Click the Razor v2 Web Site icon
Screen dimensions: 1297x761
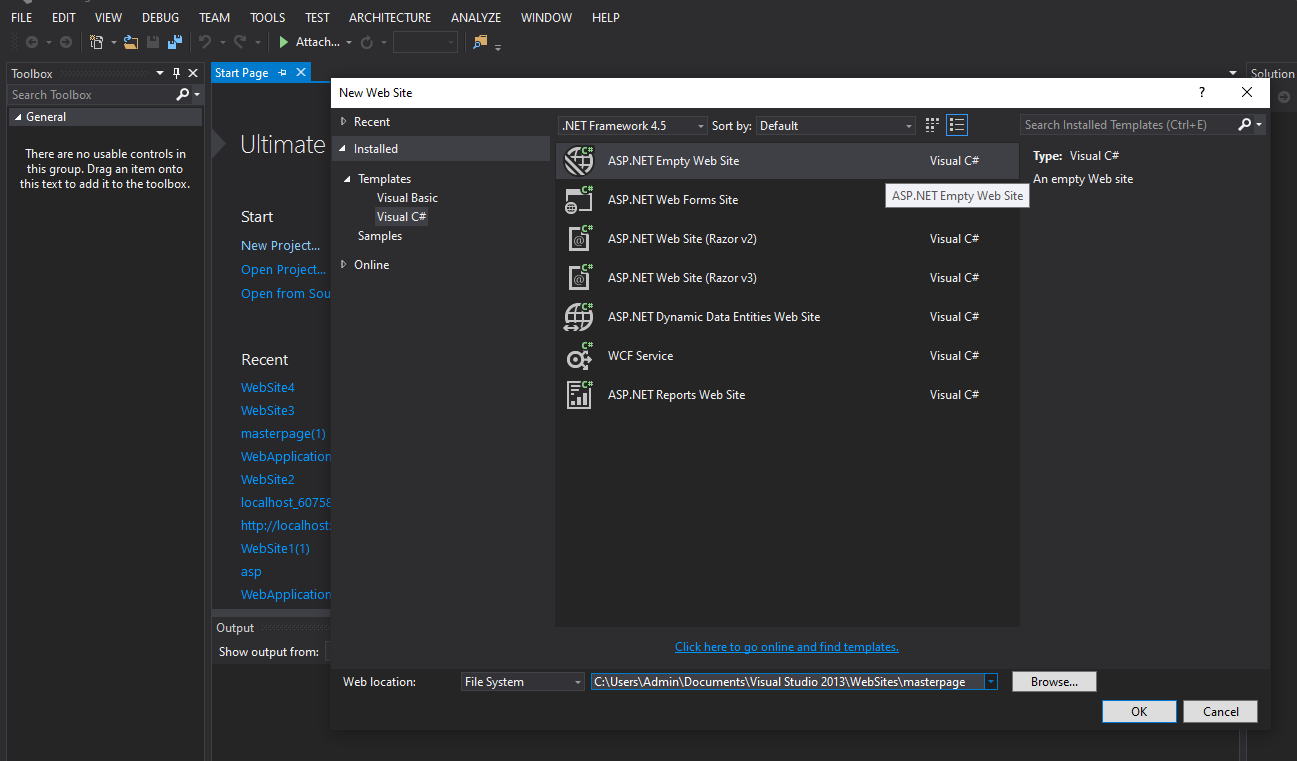[579, 239]
